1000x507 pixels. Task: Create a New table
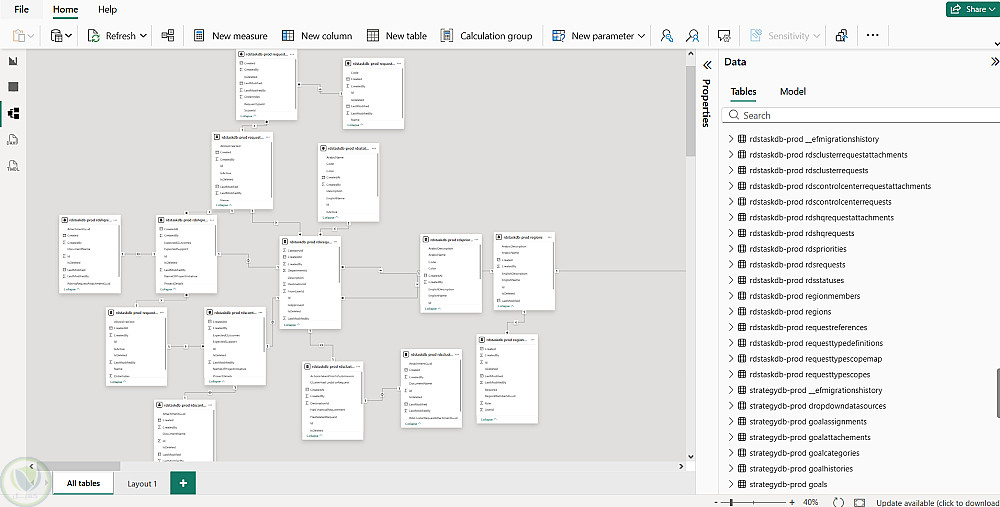tap(397, 36)
